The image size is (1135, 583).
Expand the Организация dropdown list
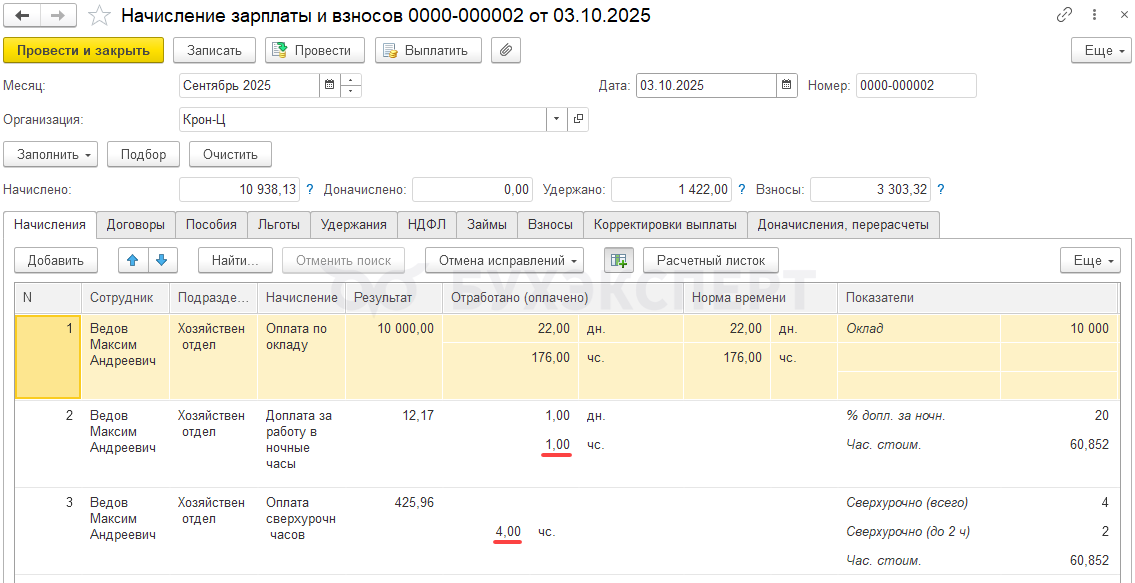557,120
